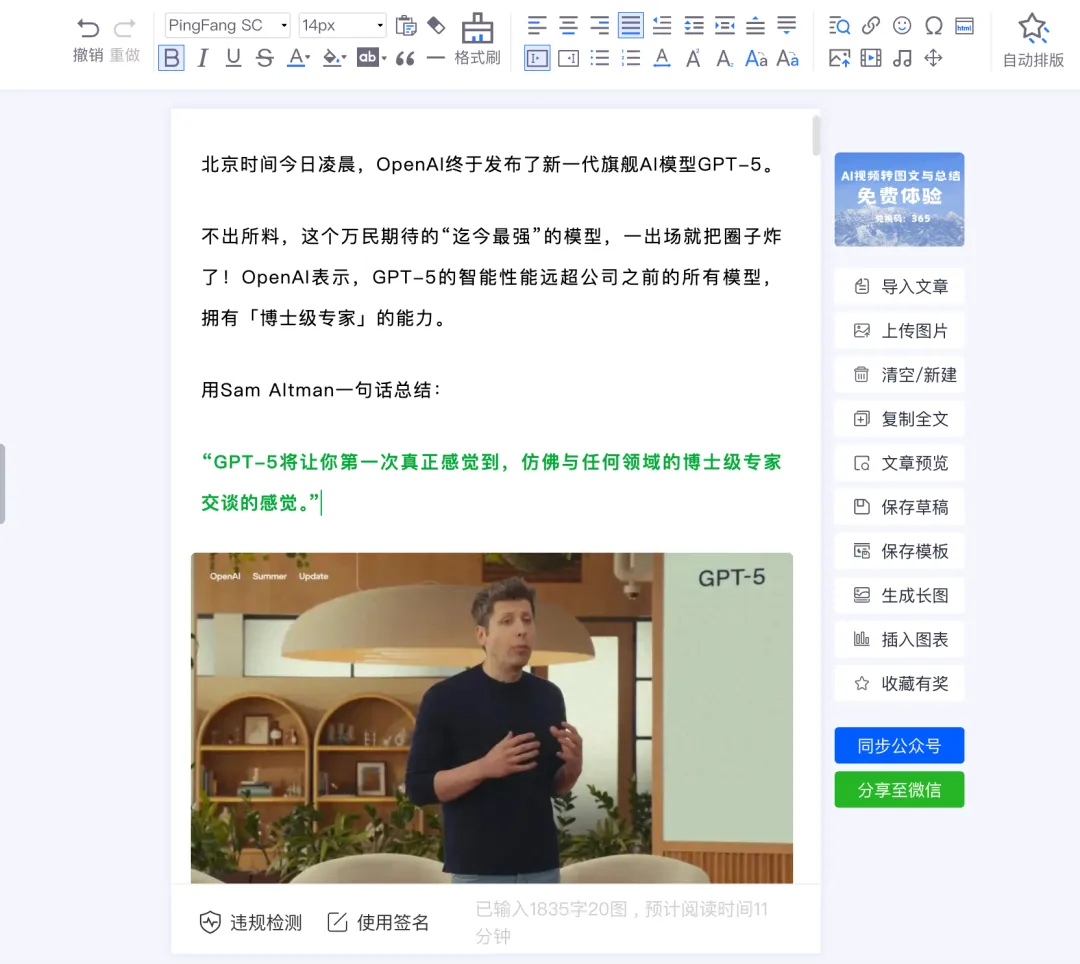
Task: Click the blue Sync to Official Account button
Action: 900,745
